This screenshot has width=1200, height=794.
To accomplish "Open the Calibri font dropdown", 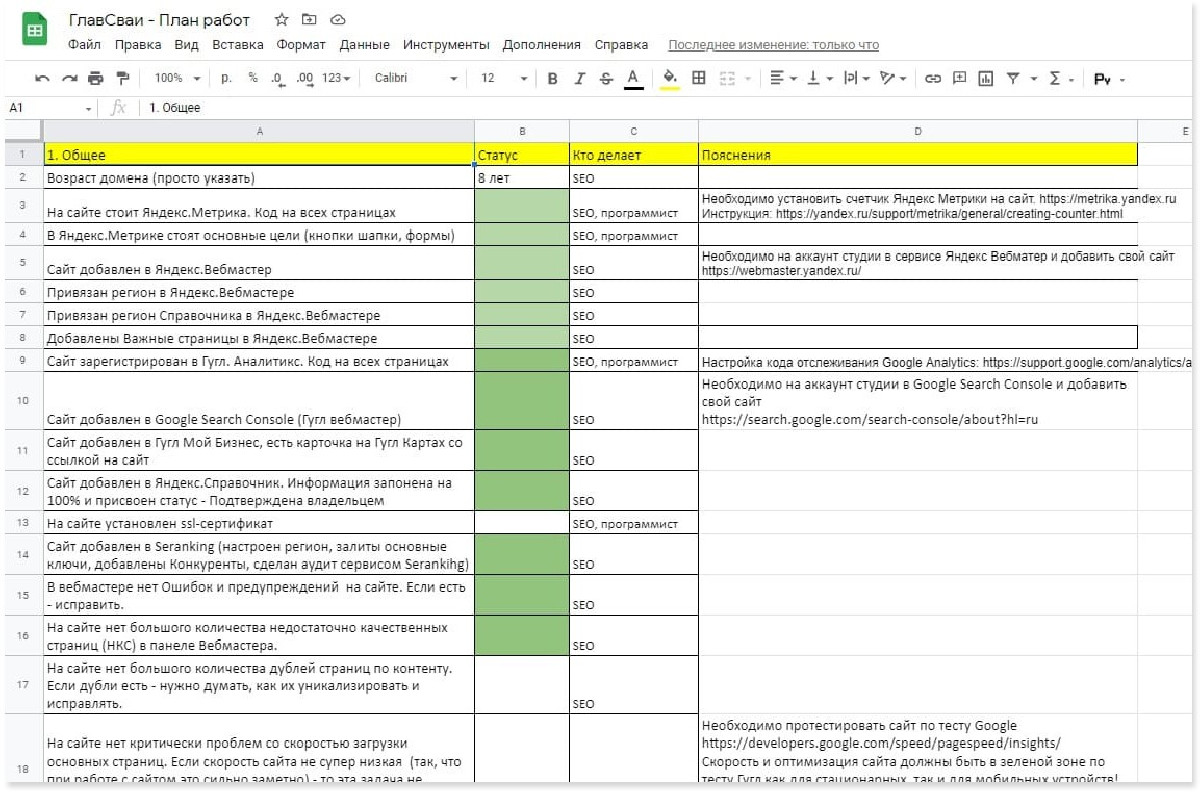I will point(415,78).
